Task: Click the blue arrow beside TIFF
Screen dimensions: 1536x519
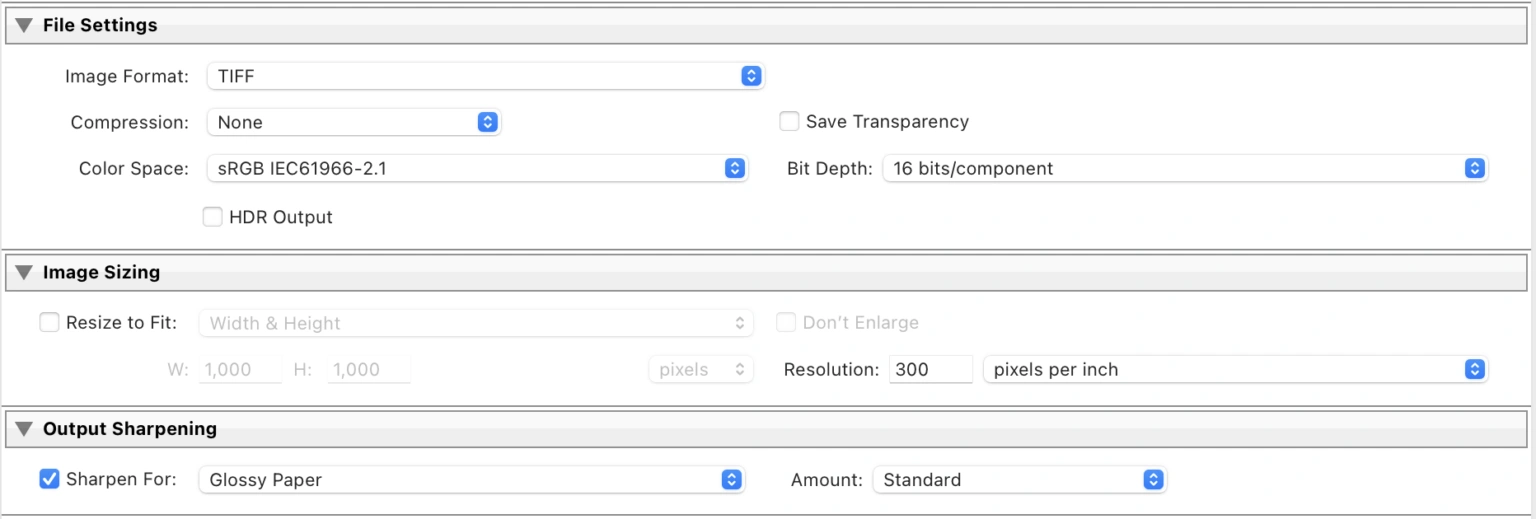Action: (752, 75)
